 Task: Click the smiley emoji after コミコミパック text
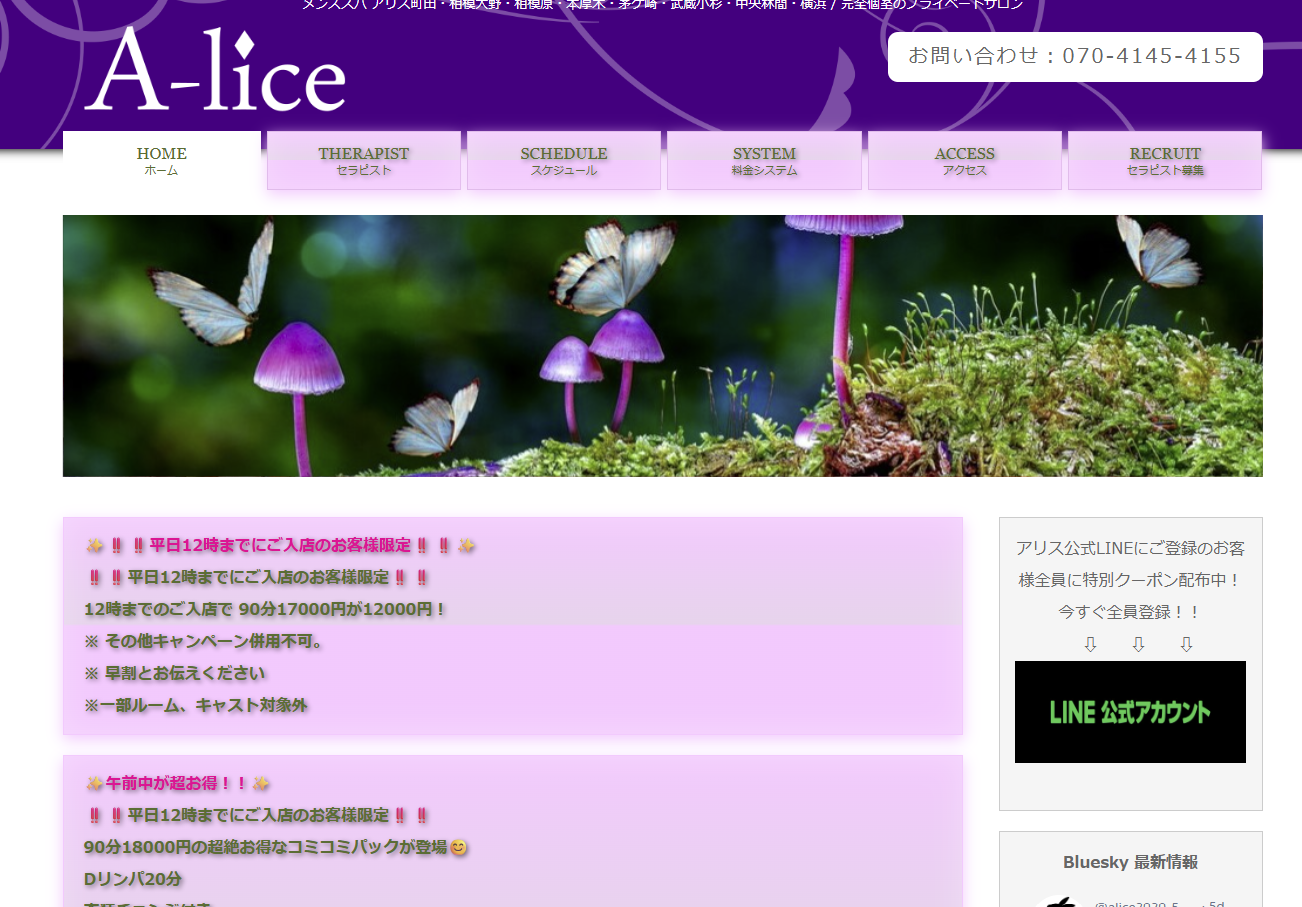pyautogui.click(x=459, y=847)
